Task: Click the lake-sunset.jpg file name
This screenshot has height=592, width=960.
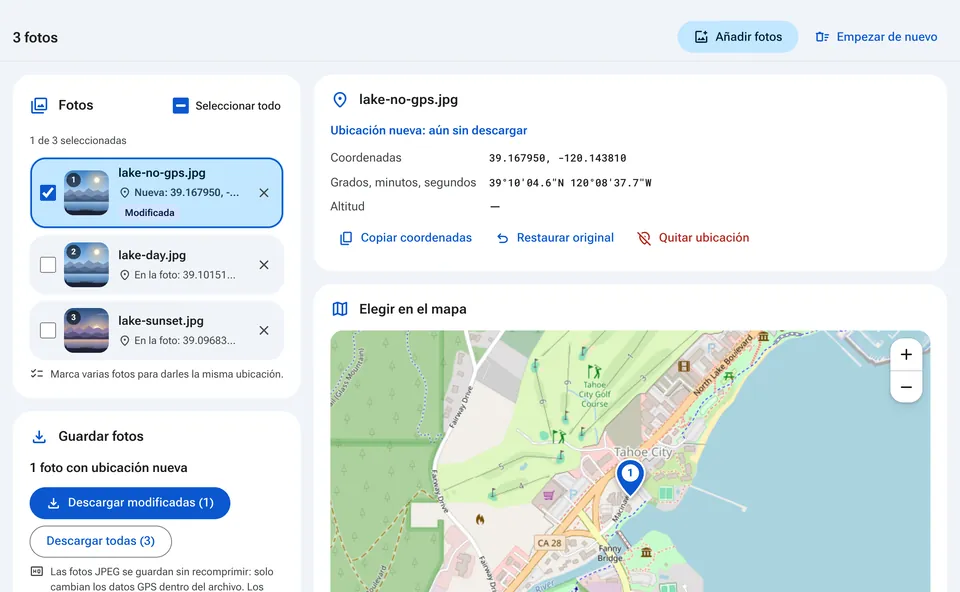Action: pyautogui.click(x=161, y=321)
